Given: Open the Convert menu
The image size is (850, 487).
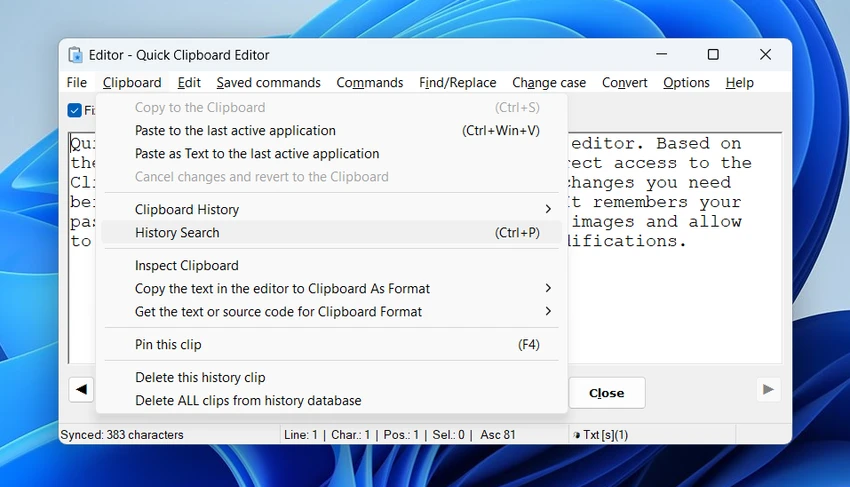Looking at the screenshot, I should click(x=624, y=82).
